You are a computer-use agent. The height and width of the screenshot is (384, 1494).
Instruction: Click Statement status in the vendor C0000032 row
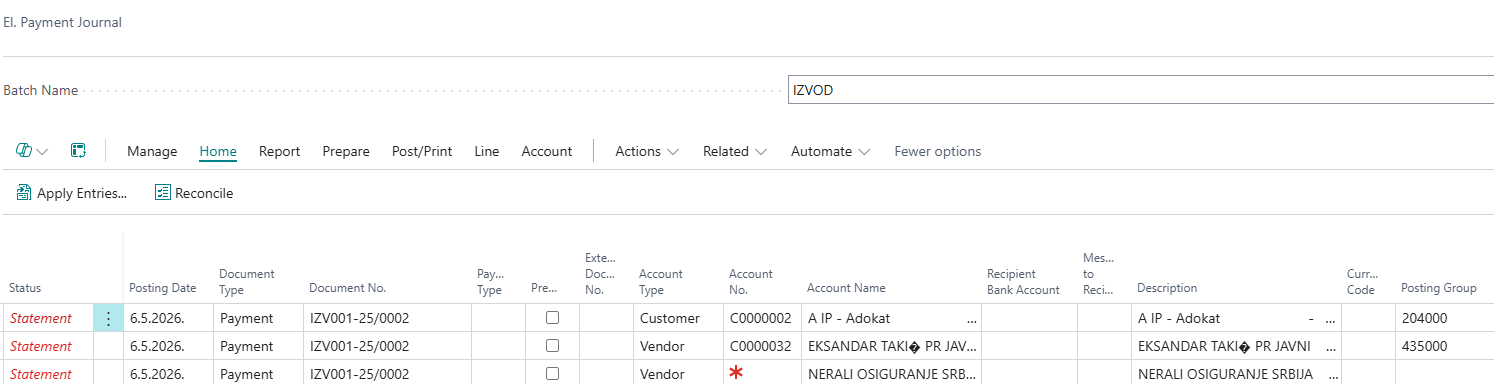coord(41,346)
